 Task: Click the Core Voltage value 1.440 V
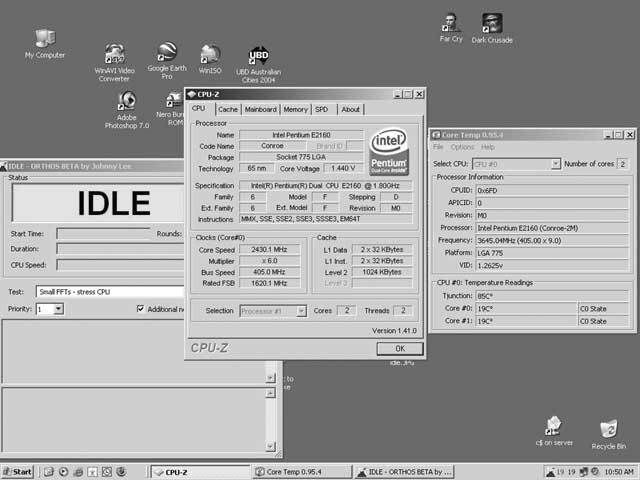[343, 168]
